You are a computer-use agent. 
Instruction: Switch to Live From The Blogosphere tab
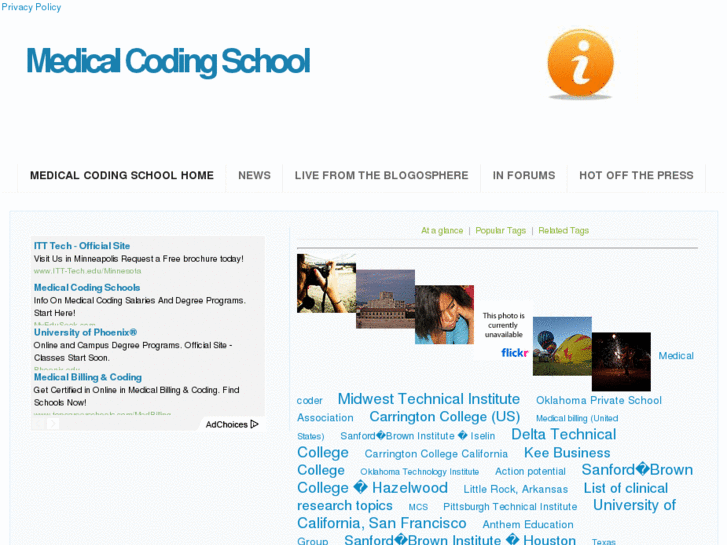[x=381, y=175]
